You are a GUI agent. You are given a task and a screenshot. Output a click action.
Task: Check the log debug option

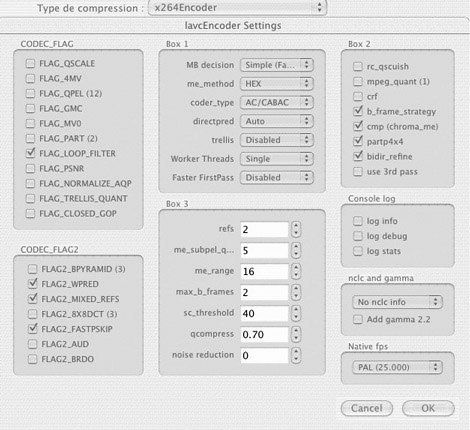(358, 236)
